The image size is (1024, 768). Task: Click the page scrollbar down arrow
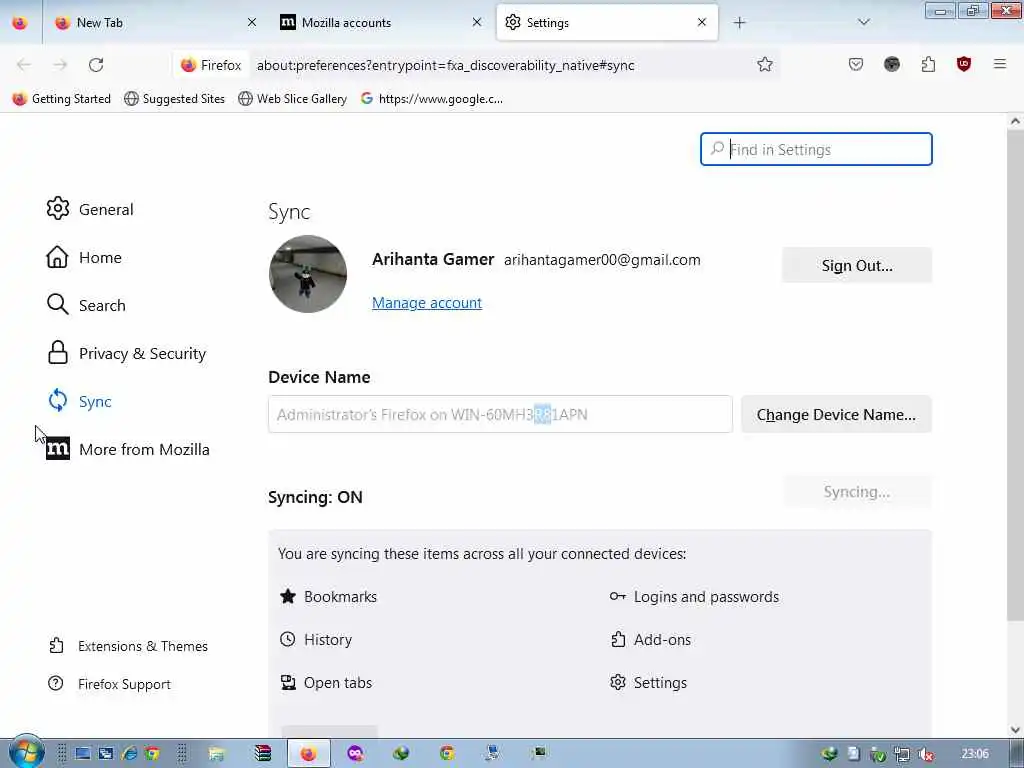[1015, 729]
